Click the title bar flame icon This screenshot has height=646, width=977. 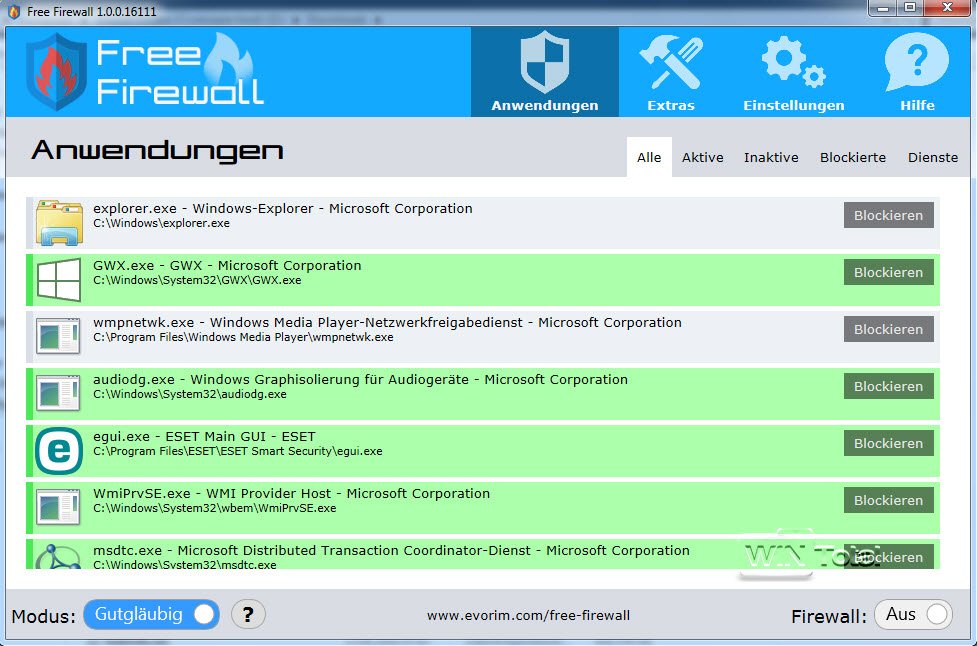pos(14,11)
